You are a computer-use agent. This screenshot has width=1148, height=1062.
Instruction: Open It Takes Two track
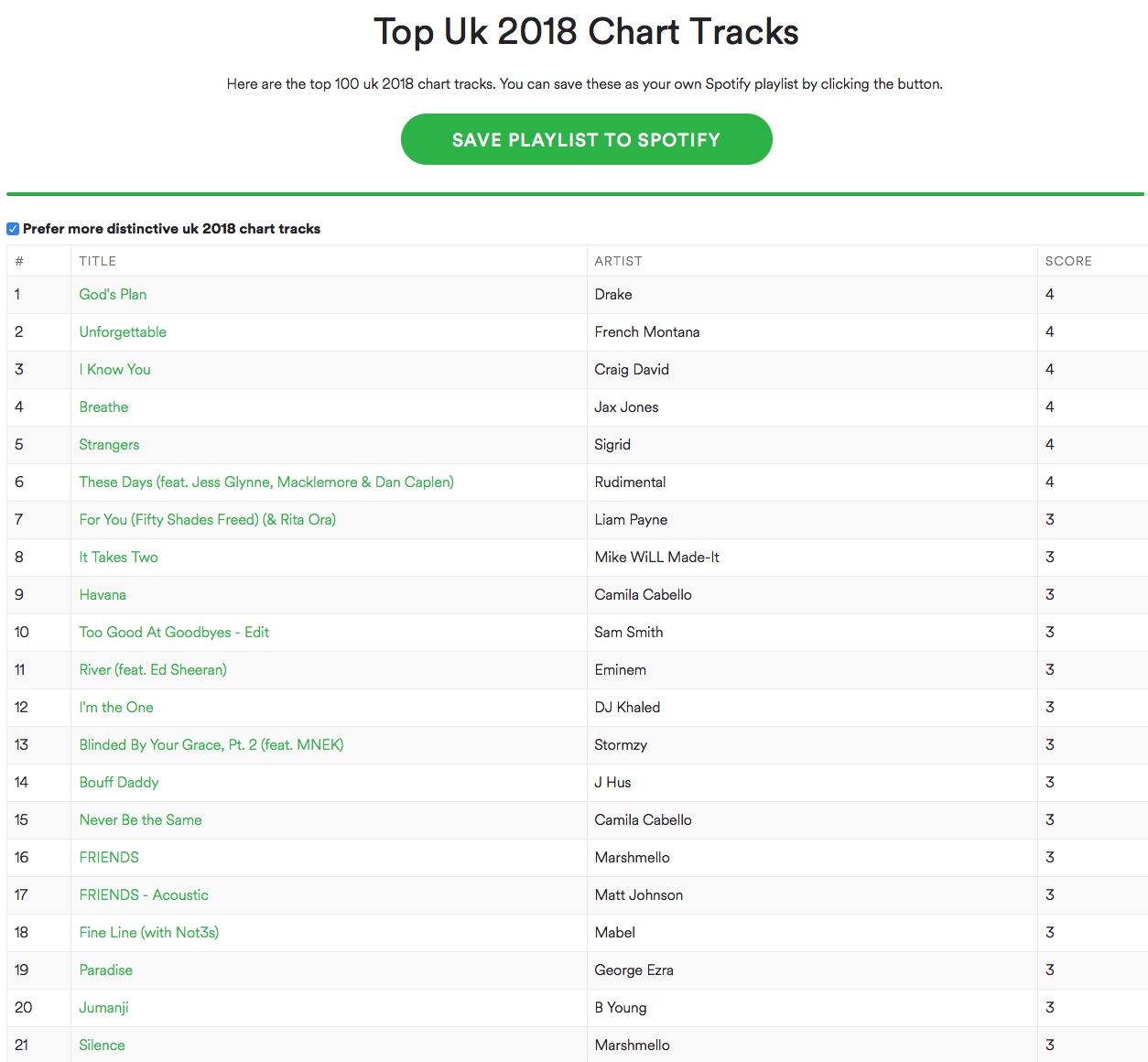tap(118, 558)
